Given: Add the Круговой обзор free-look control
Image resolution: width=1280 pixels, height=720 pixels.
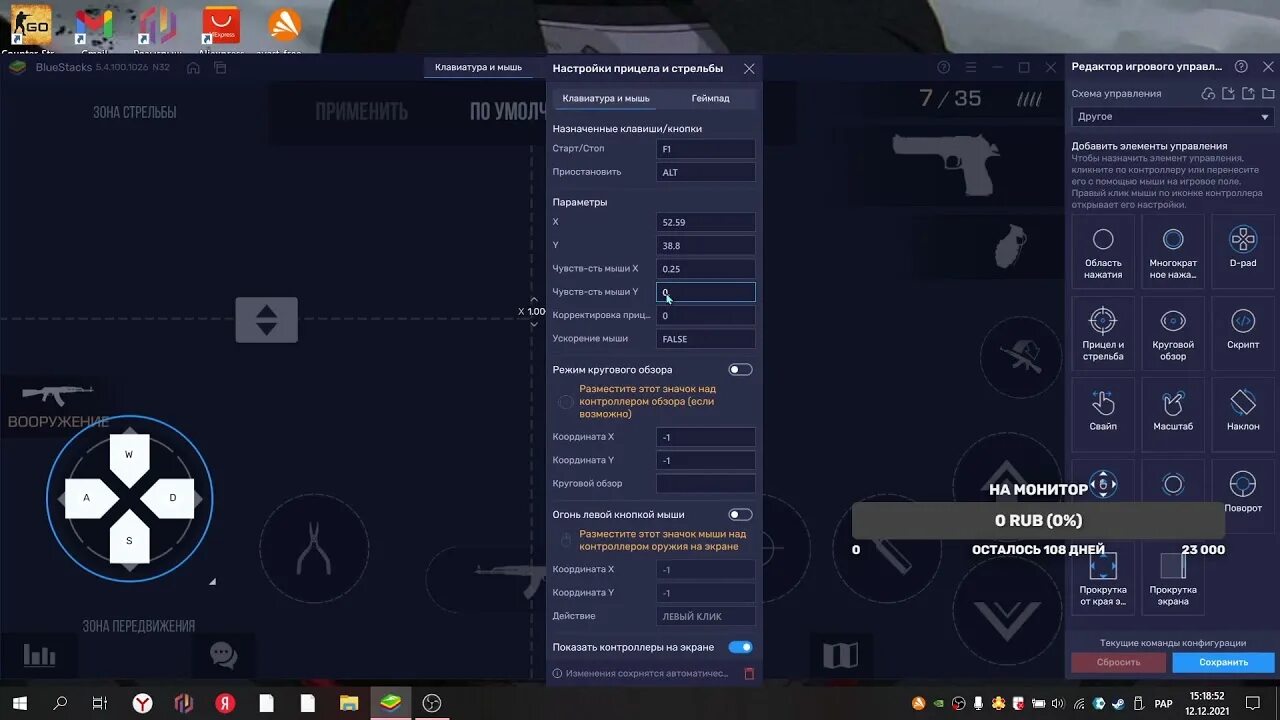Looking at the screenshot, I should click(1173, 333).
